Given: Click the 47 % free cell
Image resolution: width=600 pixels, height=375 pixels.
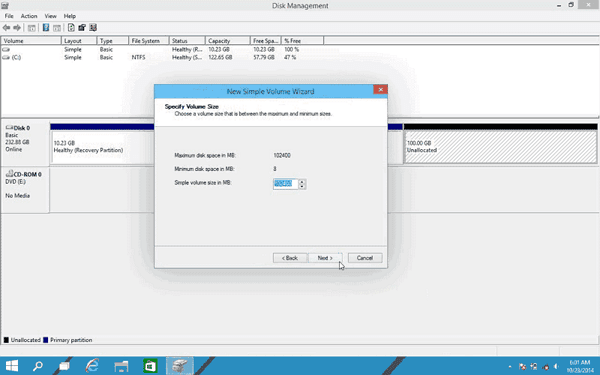Looking at the screenshot, I should pos(290,57).
